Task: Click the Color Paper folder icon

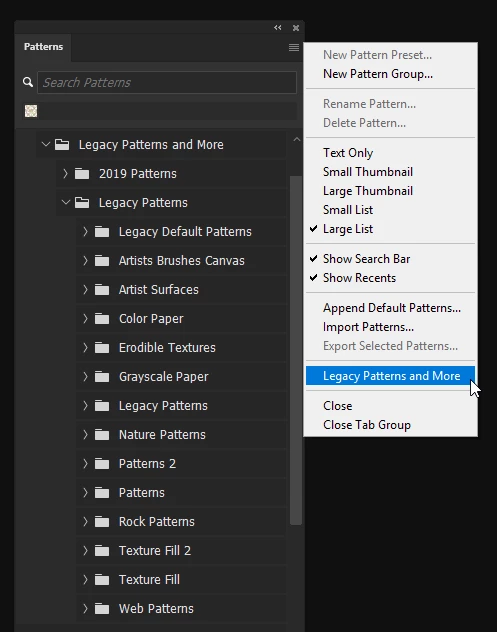Action: pyautogui.click(x=102, y=319)
